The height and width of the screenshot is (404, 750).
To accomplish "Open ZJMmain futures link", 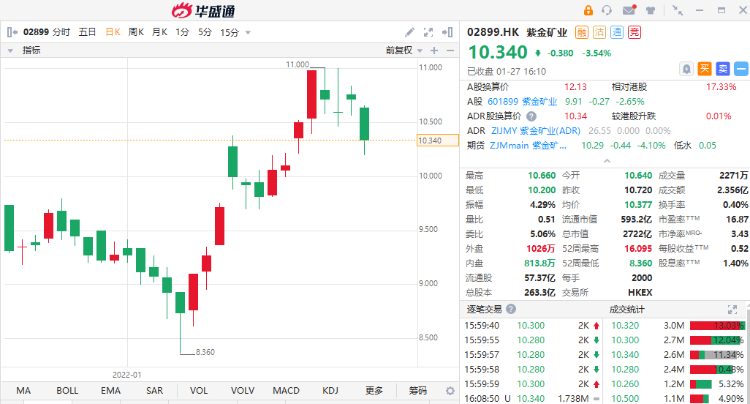I will click(x=528, y=145).
